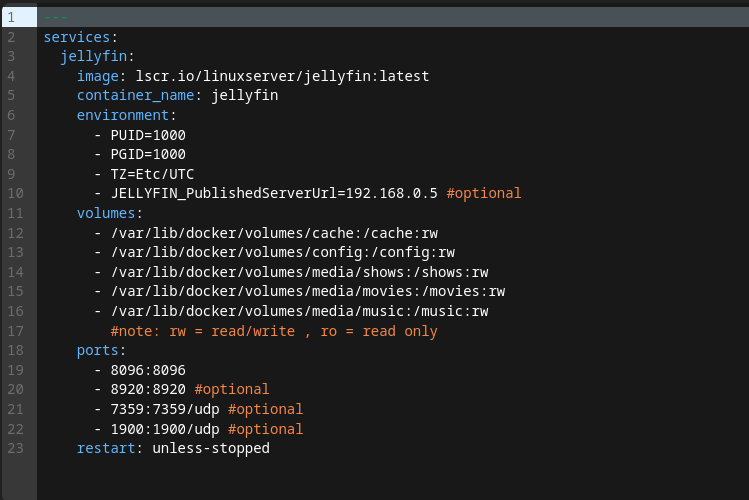The image size is (749, 500).
Task: Click the config volume mapping line
Action: [x=282, y=252]
